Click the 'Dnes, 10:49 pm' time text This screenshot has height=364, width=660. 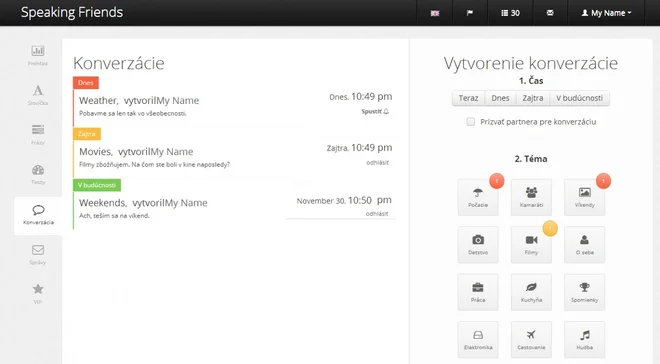click(x=361, y=97)
